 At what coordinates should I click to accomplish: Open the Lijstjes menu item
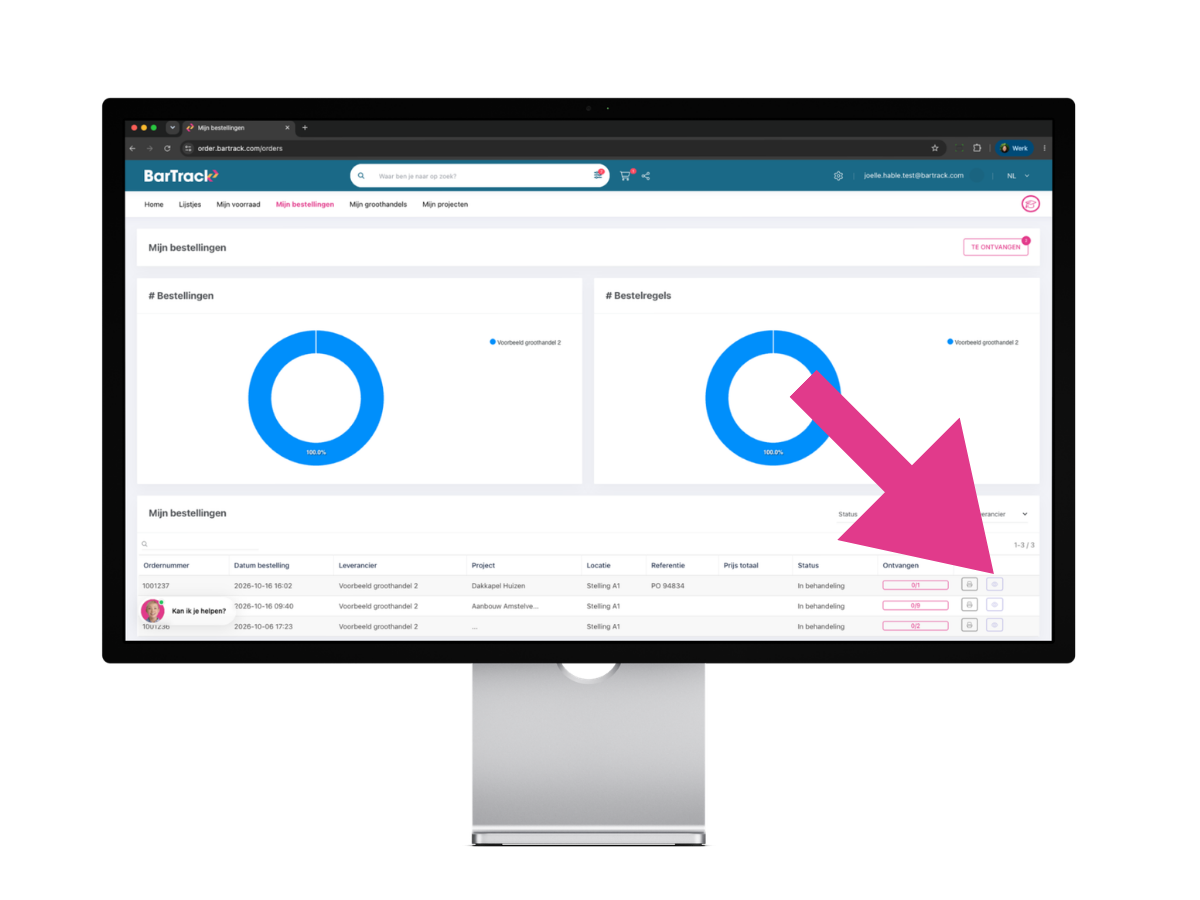190,204
